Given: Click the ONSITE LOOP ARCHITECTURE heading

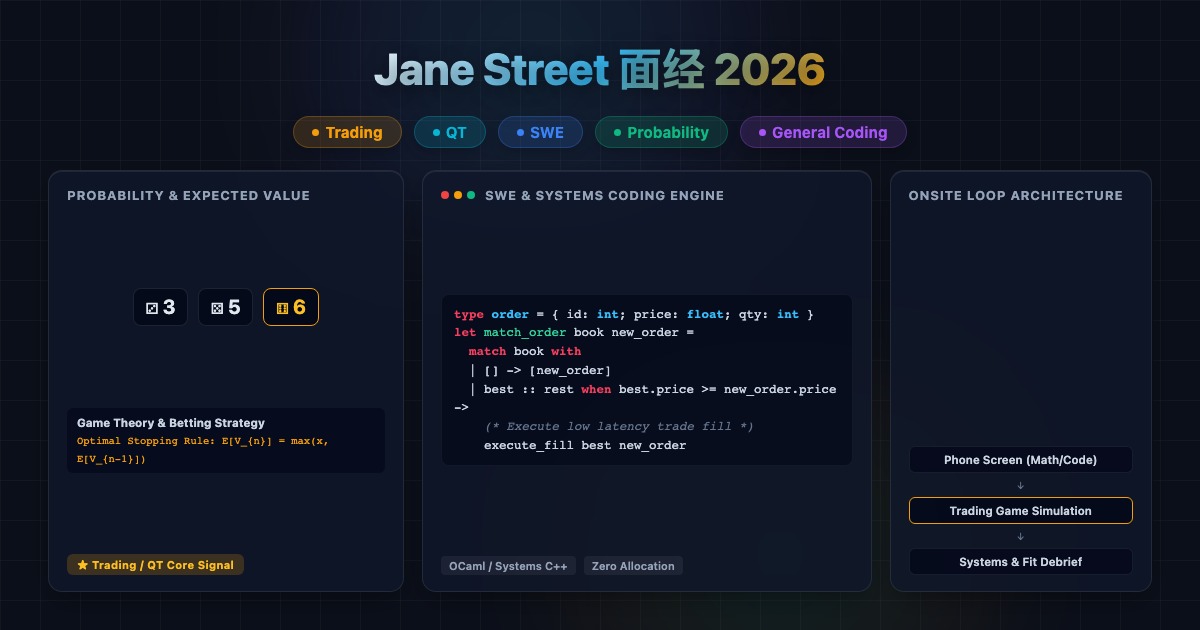Looking at the screenshot, I should point(1016,195).
